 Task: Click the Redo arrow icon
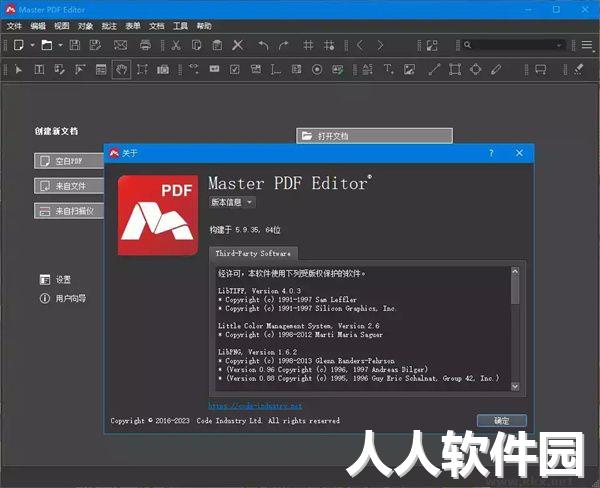pyautogui.click(x=284, y=45)
